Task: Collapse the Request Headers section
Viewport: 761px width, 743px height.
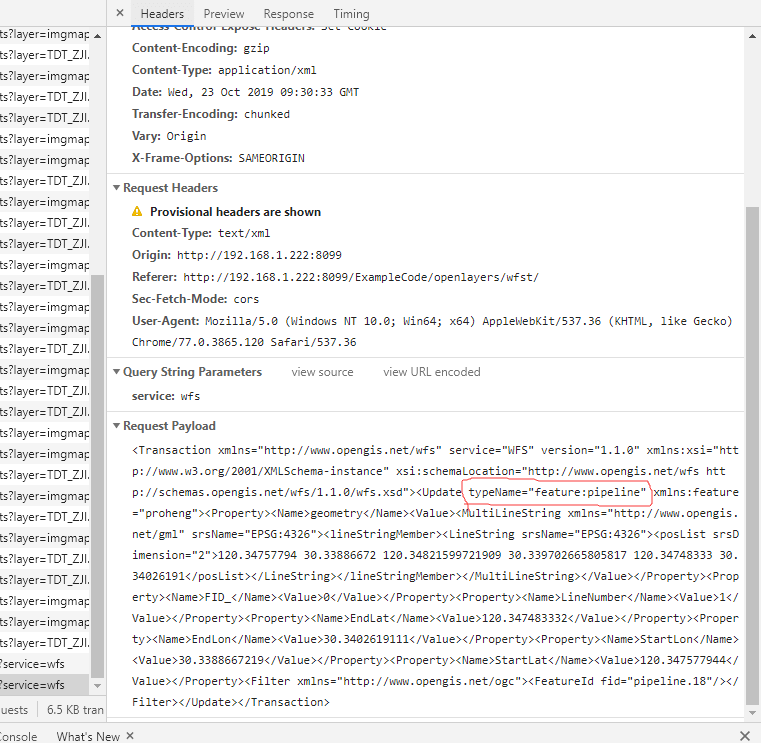Action: pos(117,188)
